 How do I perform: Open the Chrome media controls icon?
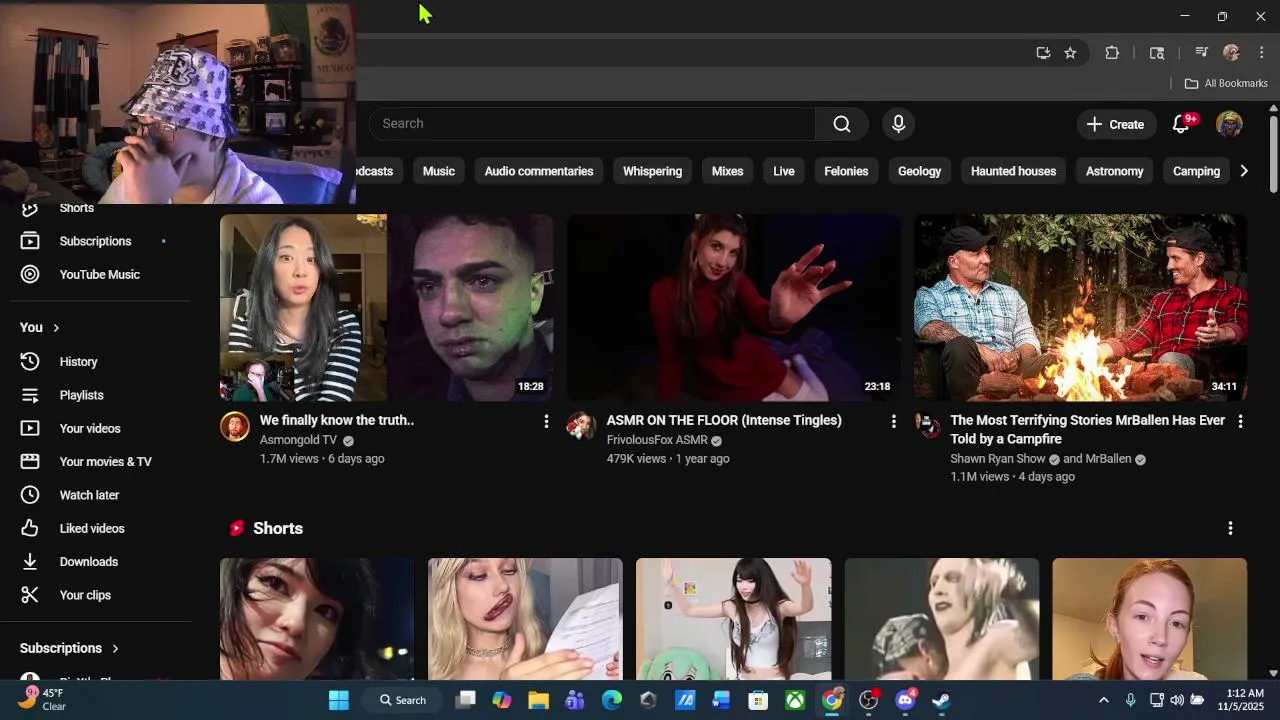(x=1201, y=53)
